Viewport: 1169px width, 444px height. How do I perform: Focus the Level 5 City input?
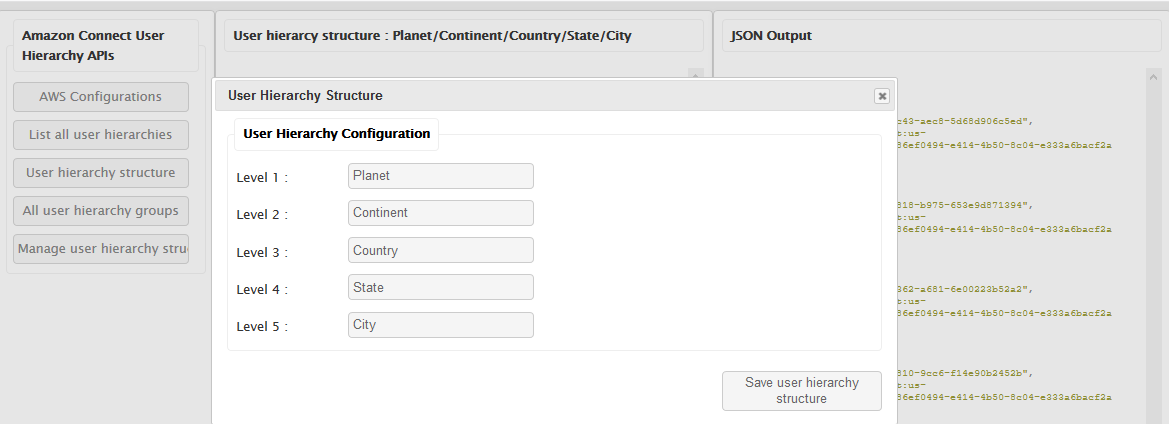(x=440, y=325)
